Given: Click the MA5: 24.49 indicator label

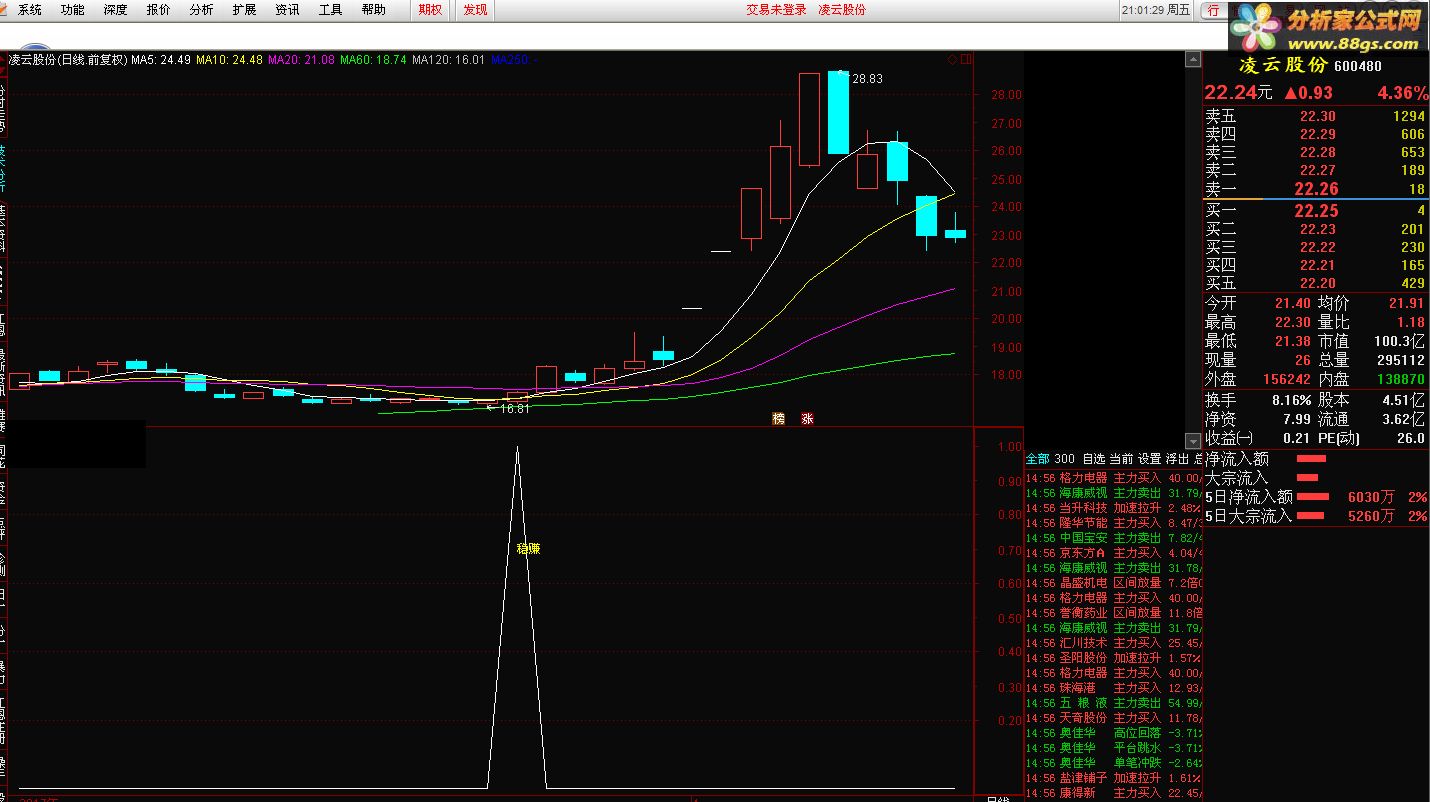Looking at the screenshot, I should point(161,60).
